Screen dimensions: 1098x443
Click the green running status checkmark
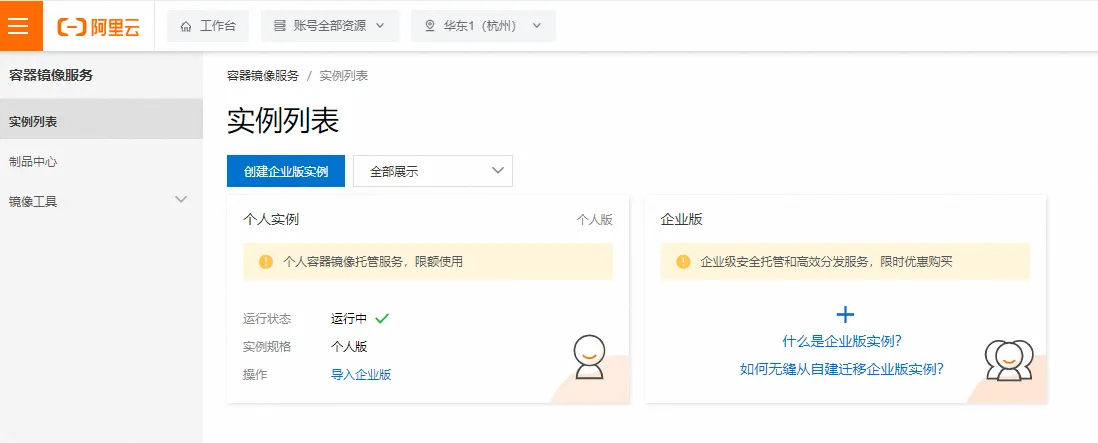(382, 319)
